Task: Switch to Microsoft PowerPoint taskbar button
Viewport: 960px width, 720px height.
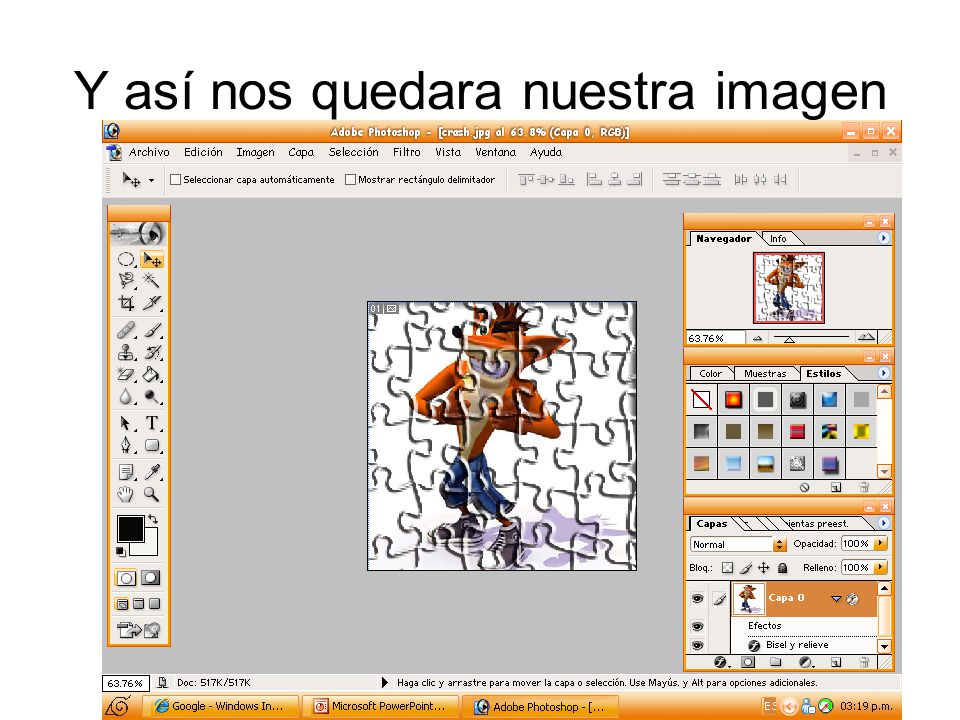Action: (x=381, y=706)
